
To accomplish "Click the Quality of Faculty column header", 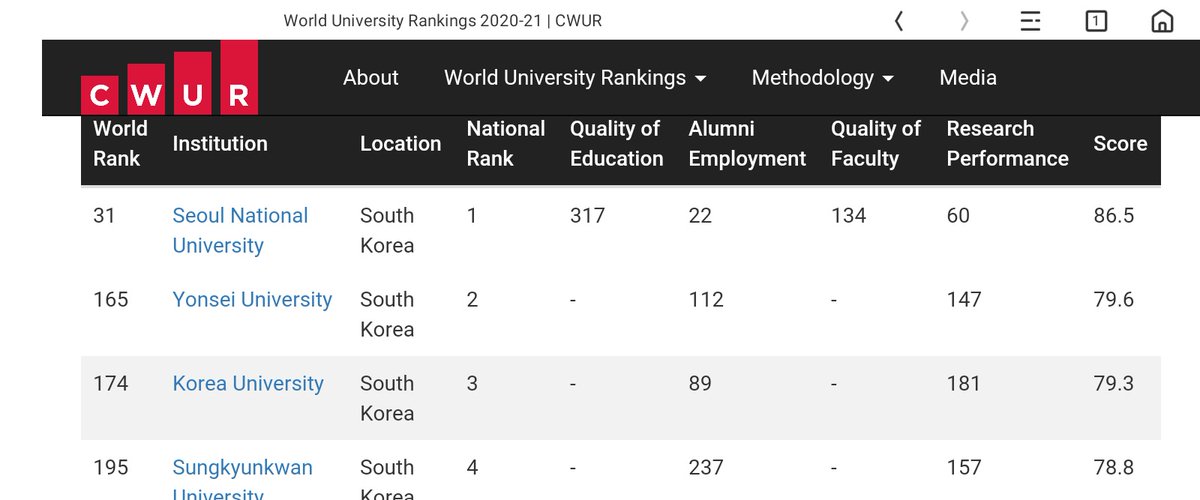I will [876, 143].
